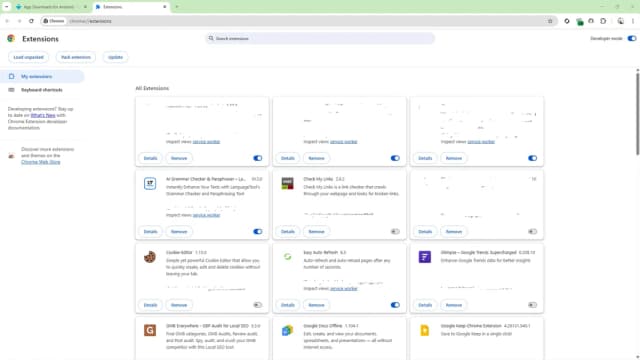Screen dimensions: 640x360
Task: Enable the Glimpse extension toggle
Action: 533,305
